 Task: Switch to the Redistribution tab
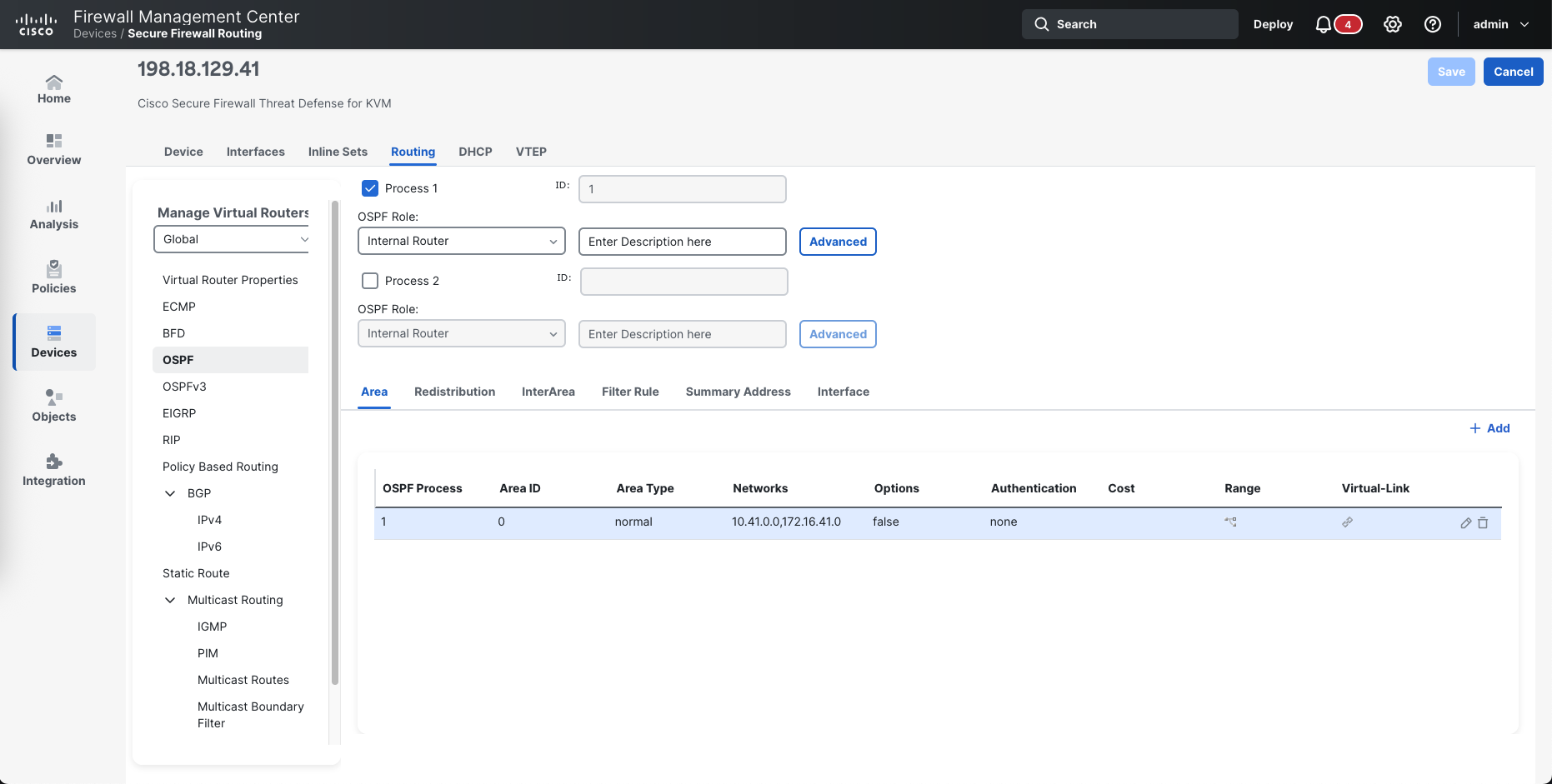[x=454, y=392]
